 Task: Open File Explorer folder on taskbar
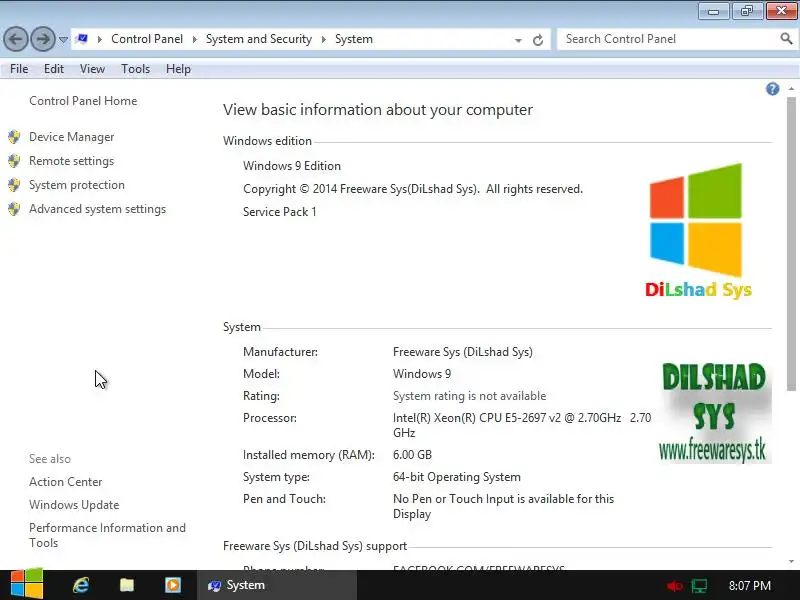(127, 585)
